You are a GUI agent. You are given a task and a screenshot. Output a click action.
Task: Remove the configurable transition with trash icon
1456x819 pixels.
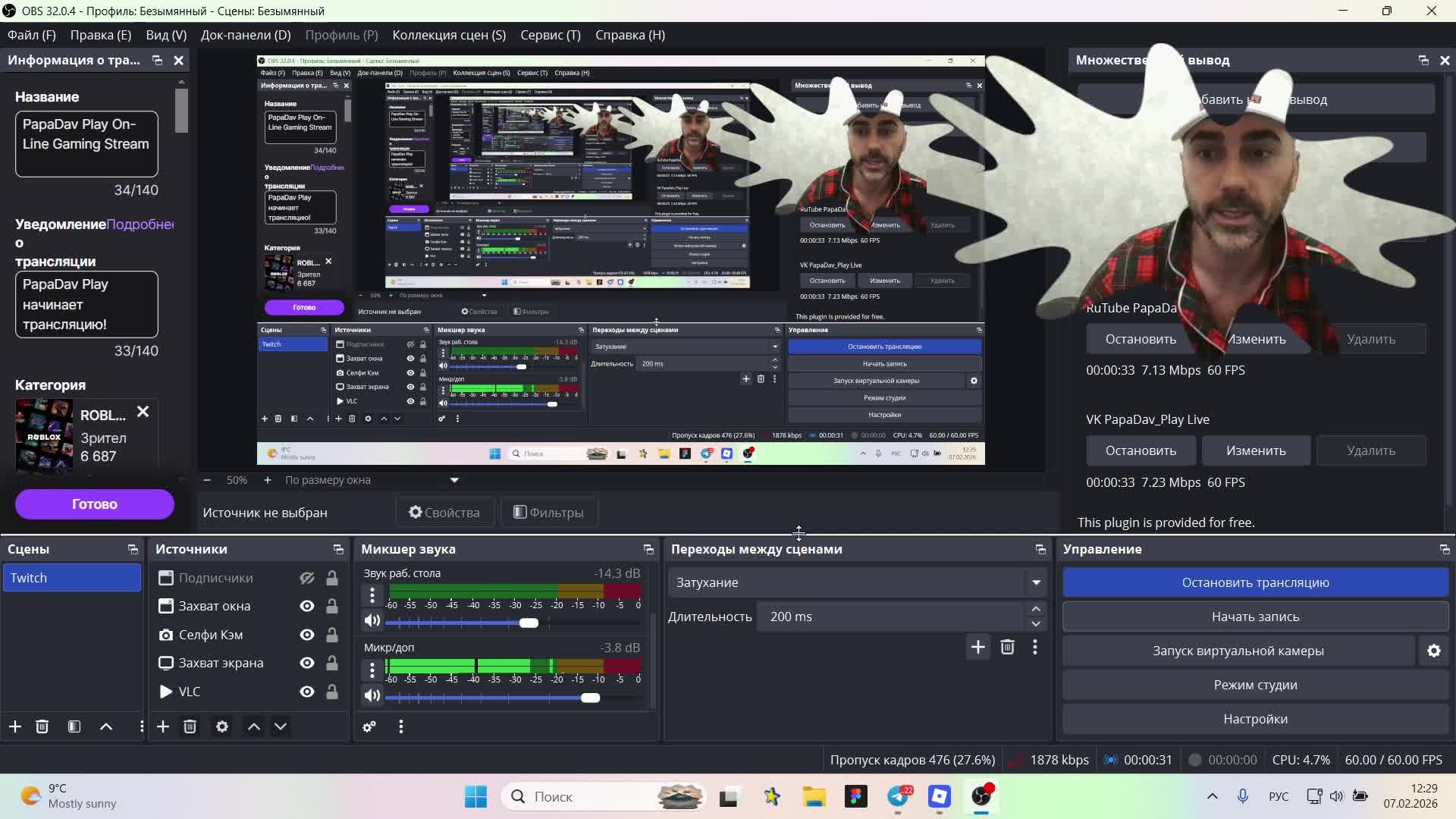click(x=1007, y=647)
